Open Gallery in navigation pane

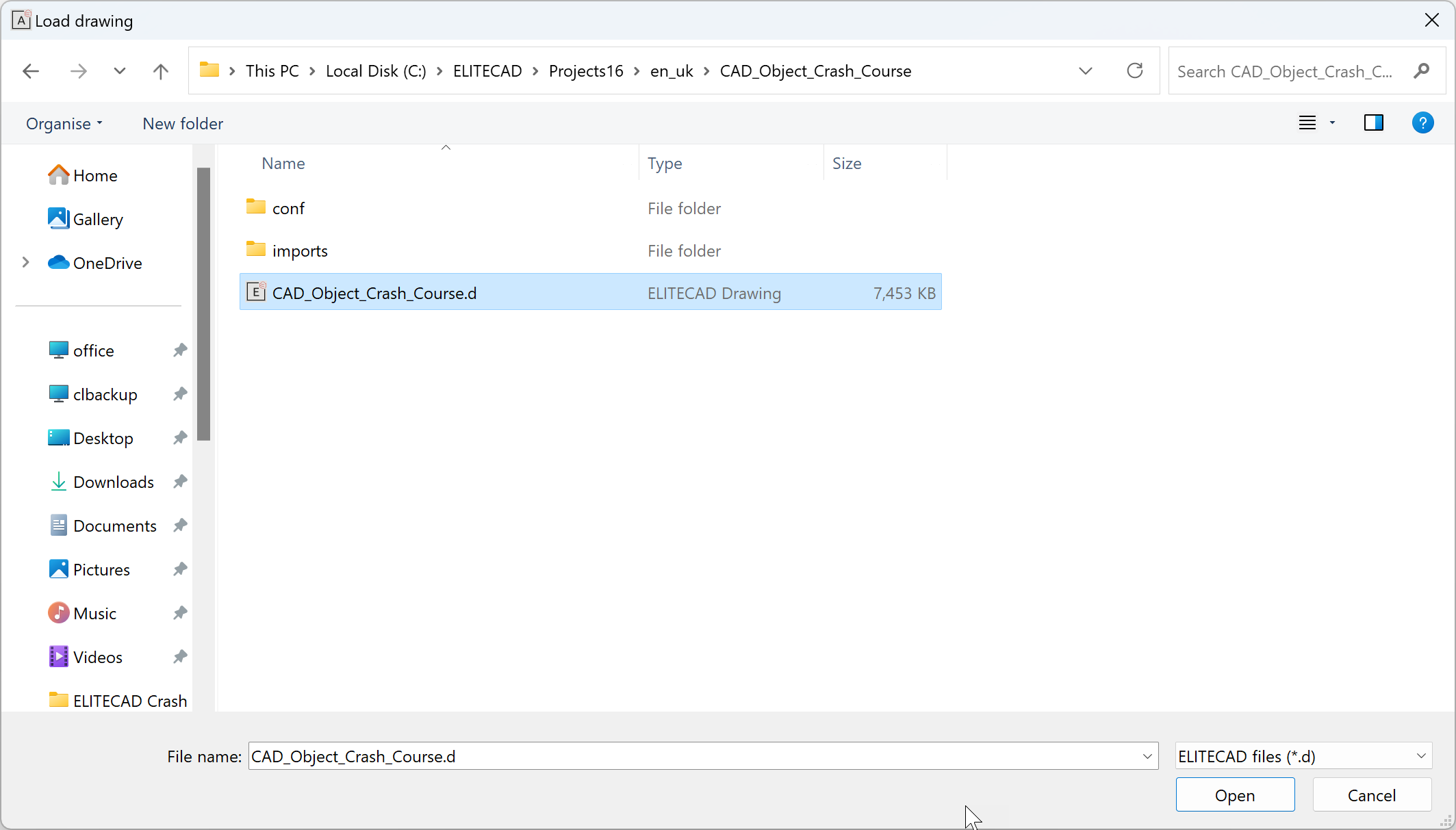(86, 220)
